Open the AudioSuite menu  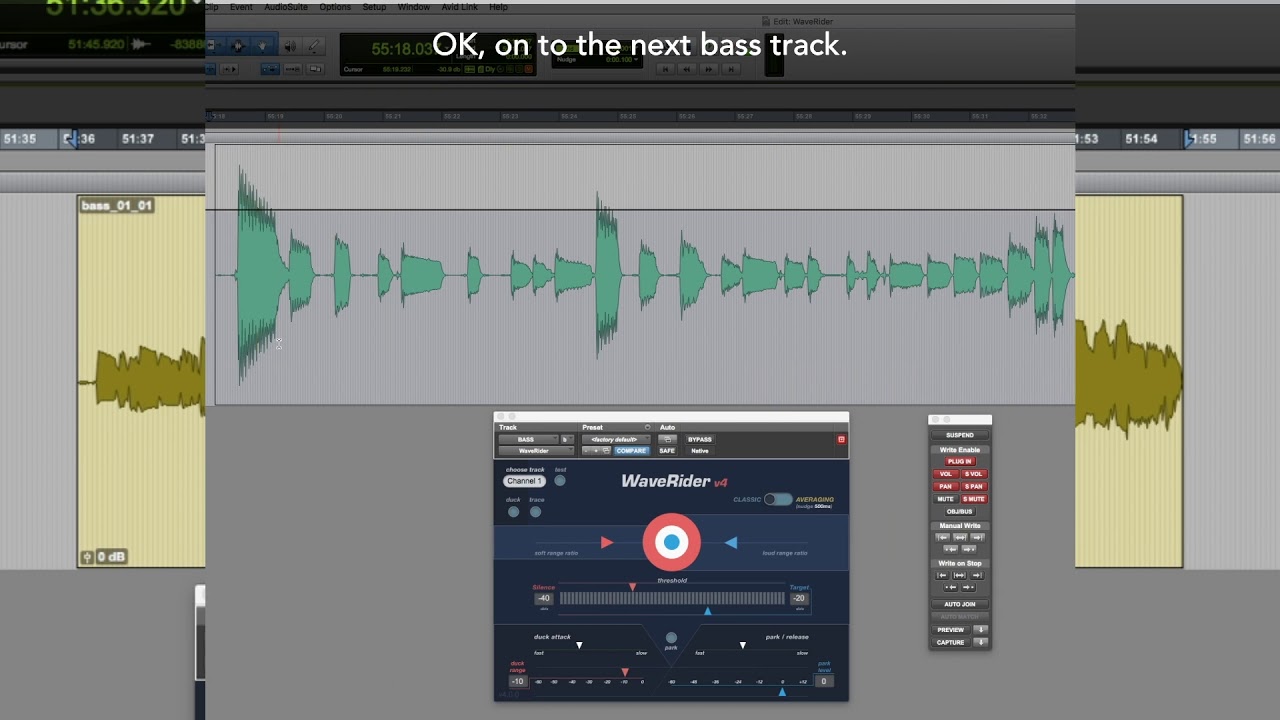(x=286, y=7)
